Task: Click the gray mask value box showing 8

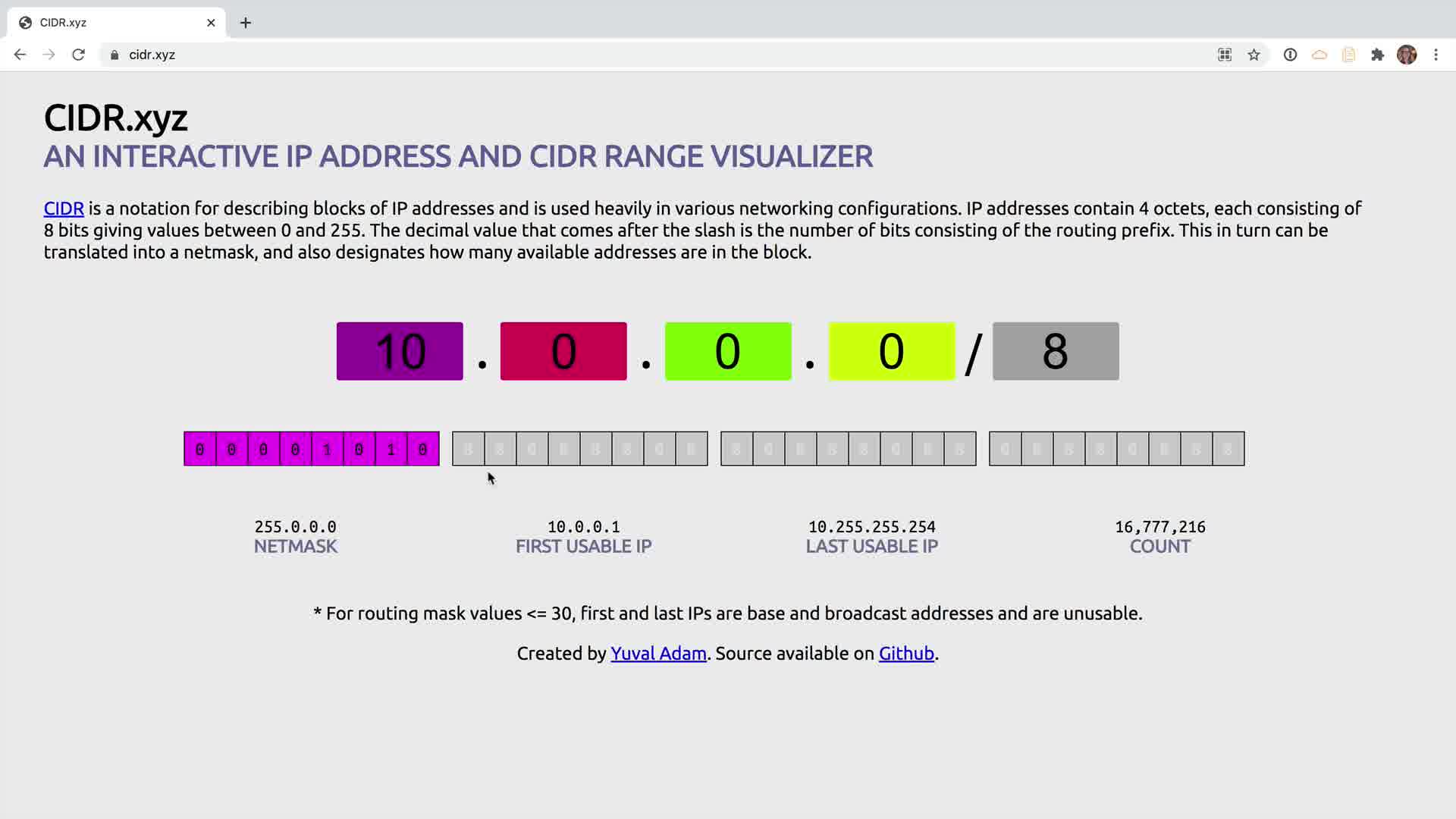Action: point(1055,351)
